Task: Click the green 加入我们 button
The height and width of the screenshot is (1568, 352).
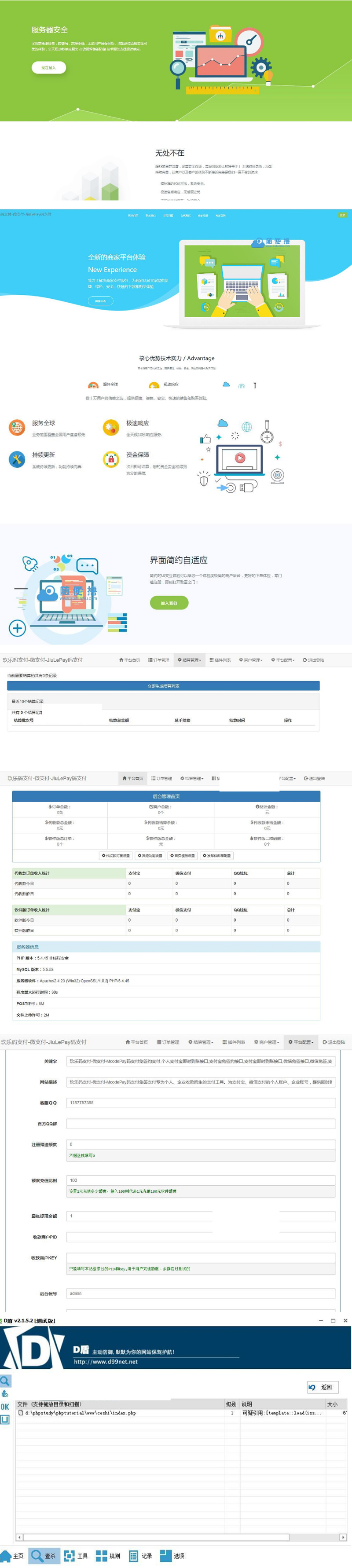Action: tap(169, 603)
